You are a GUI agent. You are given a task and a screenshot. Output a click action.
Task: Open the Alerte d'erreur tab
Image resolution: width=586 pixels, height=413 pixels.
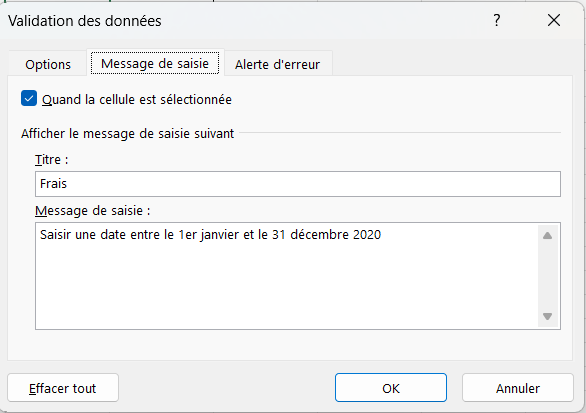(277, 65)
